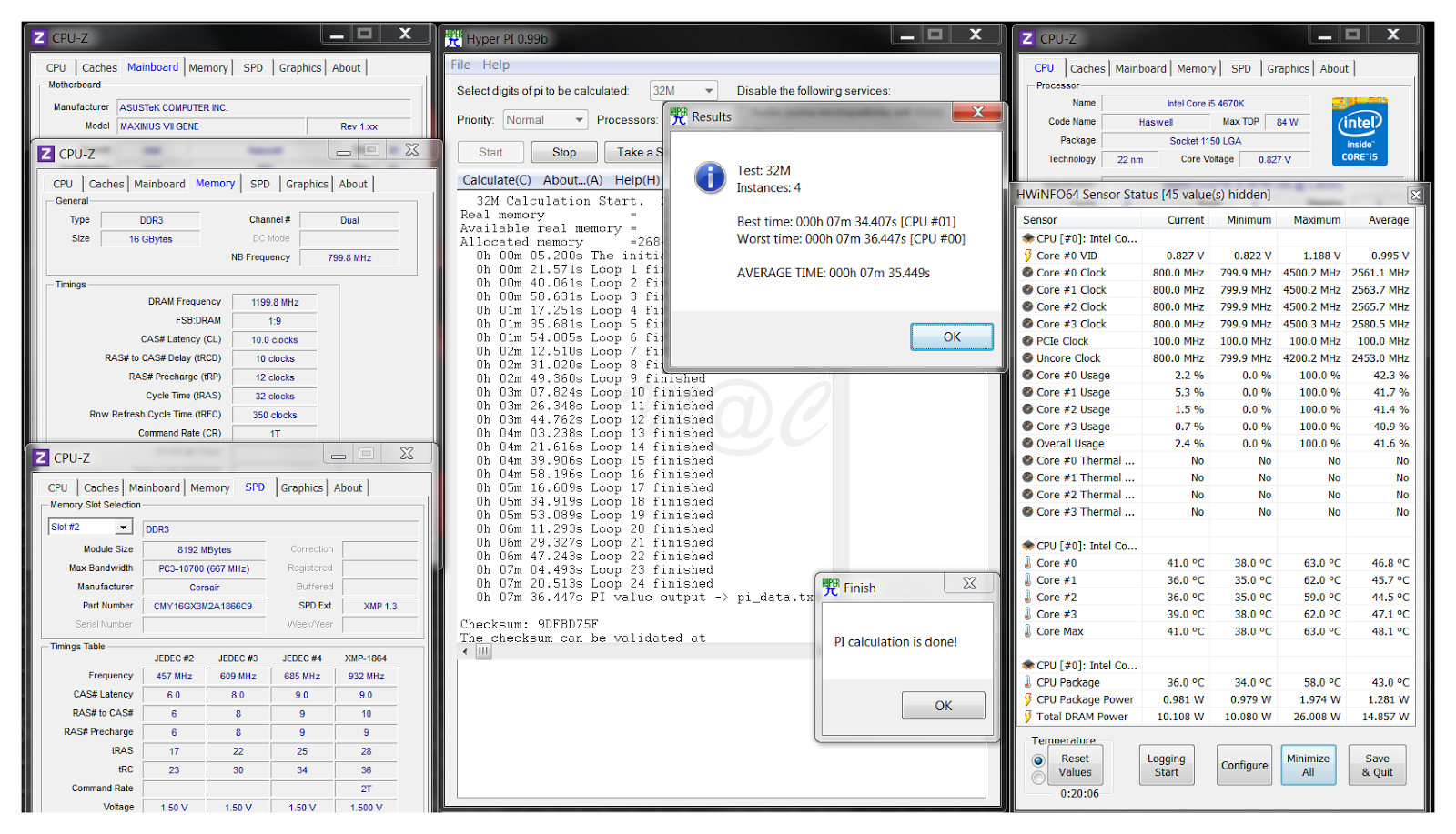Select the unchecked Temperature radio button in HWiNFO64

coord(1038,778)
